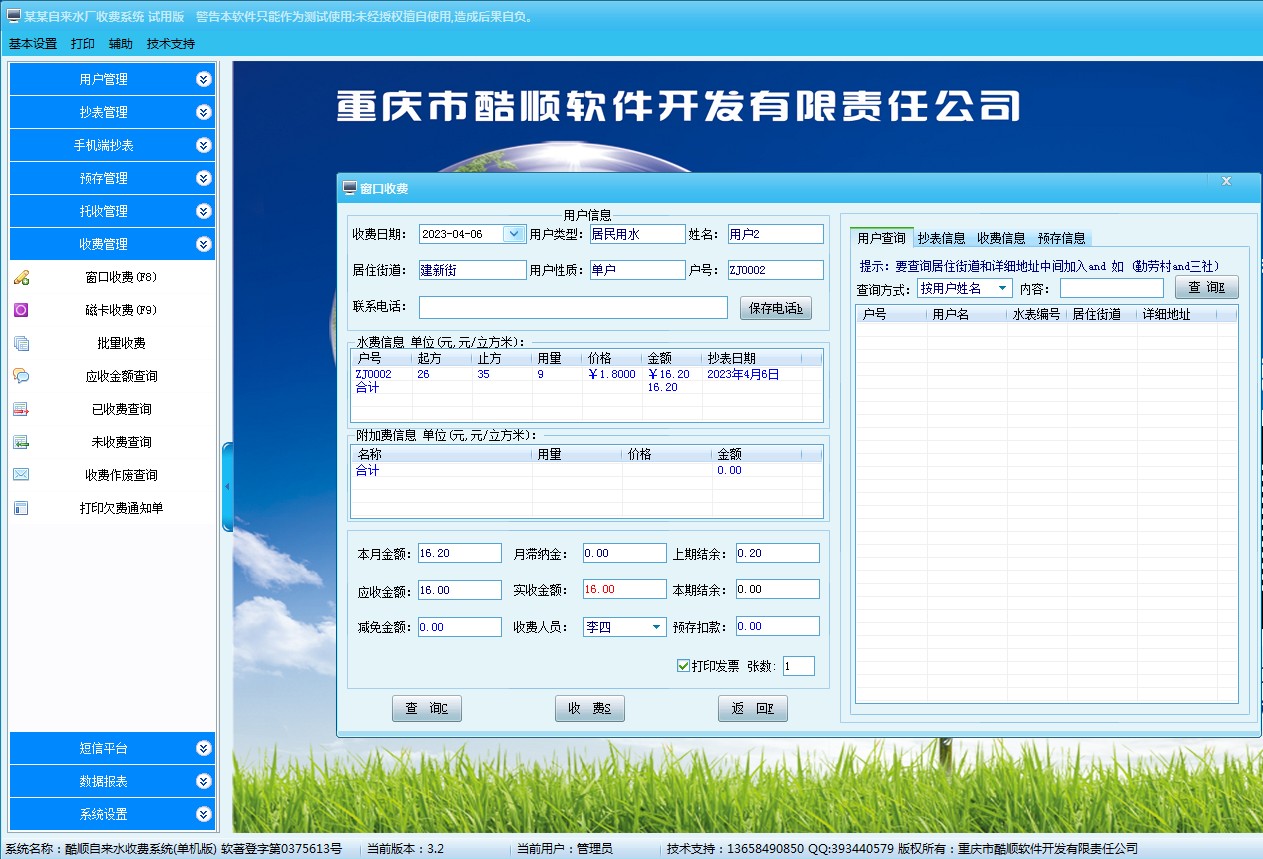The image size is (1263, 859).
Task: Open the 收费日期 date dropdown
Action: click(513, 234)
